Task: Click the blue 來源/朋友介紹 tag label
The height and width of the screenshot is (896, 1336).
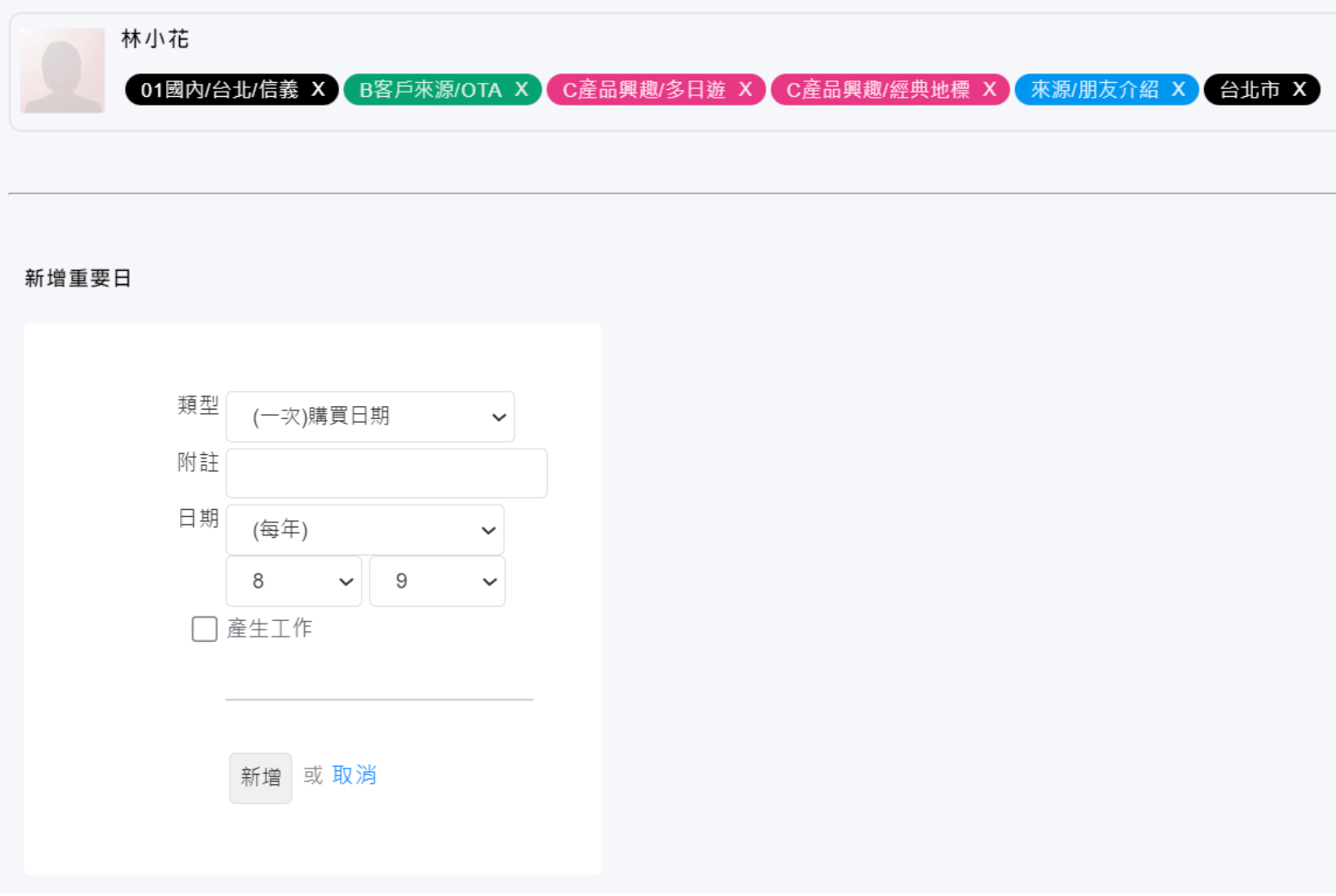Action: (1094, 90)
